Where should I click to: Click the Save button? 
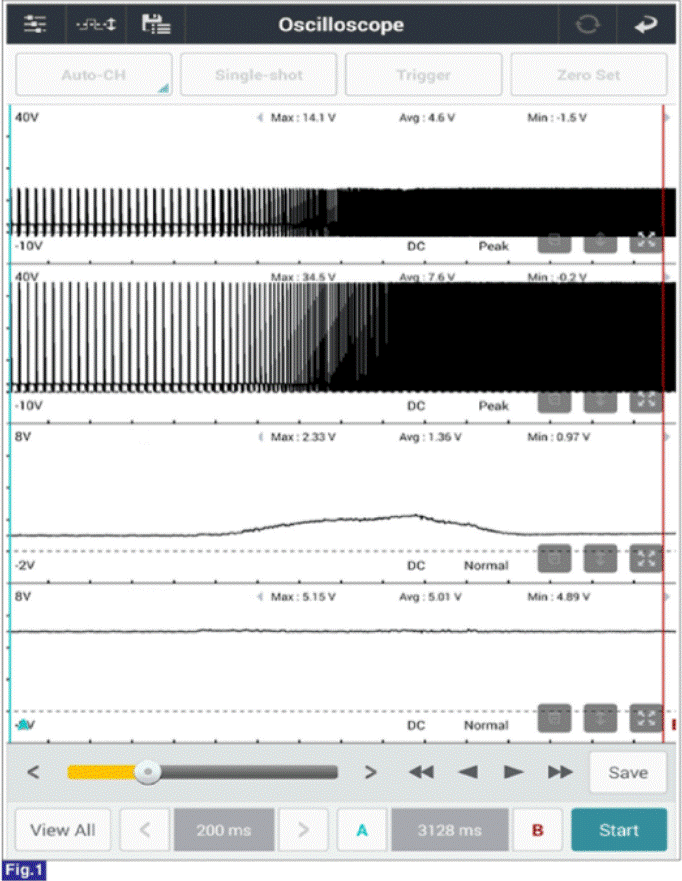(x=627, y=772)
